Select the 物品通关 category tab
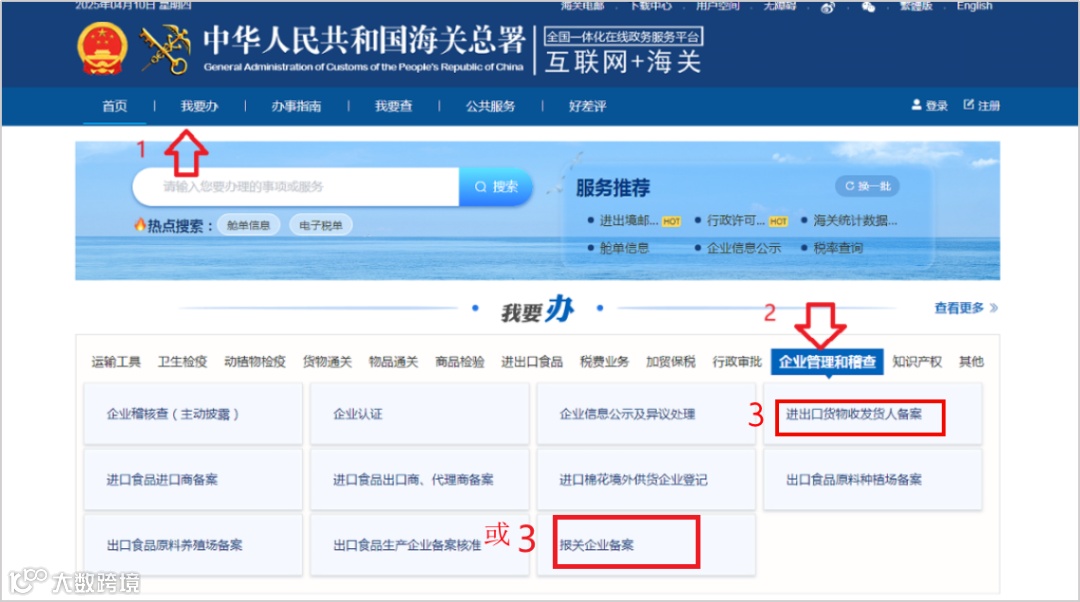 pyautogui.click(x=393, y=362)
